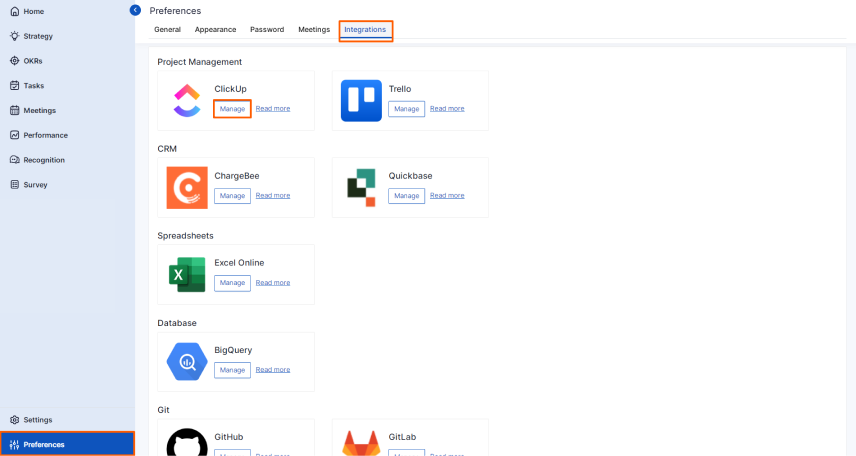
Task: Click the GitHub card title
Action: [x=228, y=437]
